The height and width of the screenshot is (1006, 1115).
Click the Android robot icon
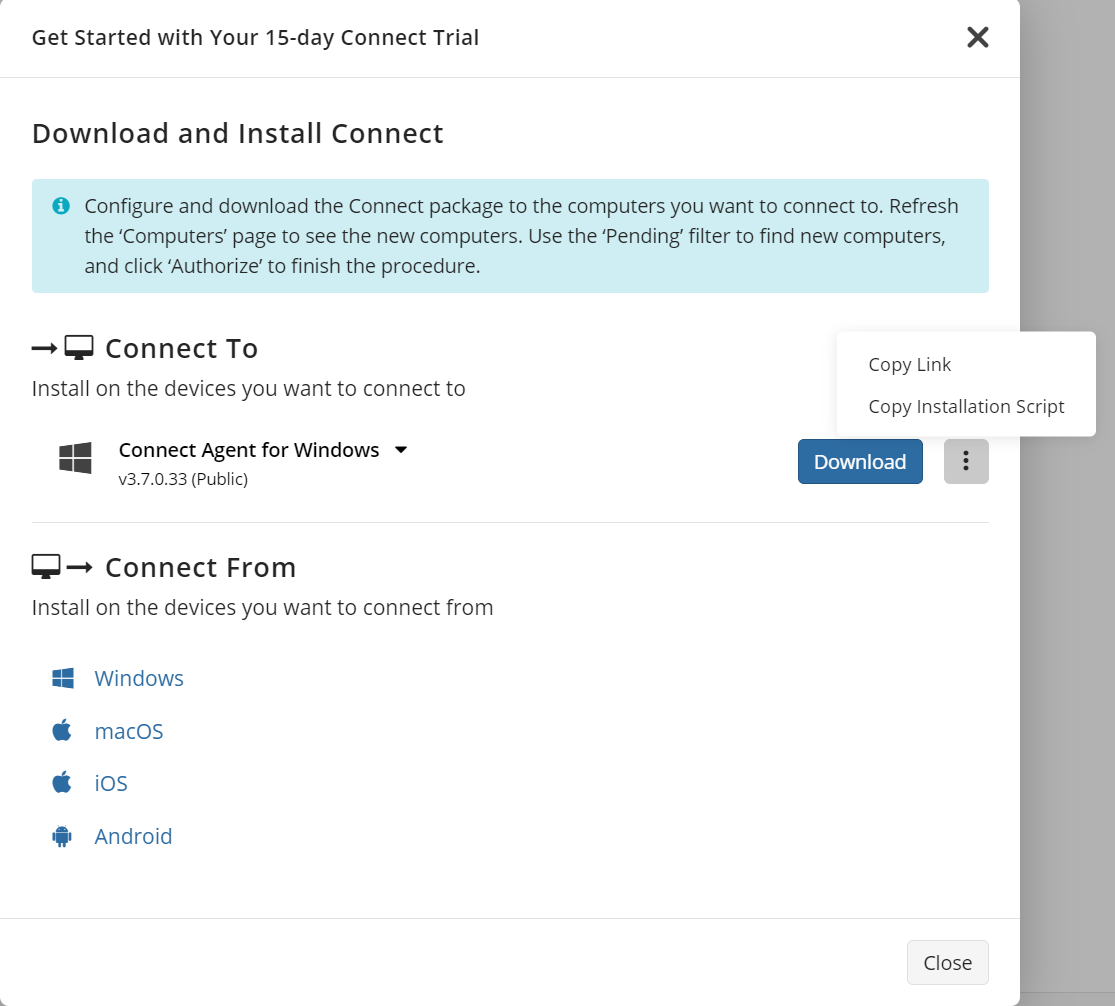click(62, 836)
